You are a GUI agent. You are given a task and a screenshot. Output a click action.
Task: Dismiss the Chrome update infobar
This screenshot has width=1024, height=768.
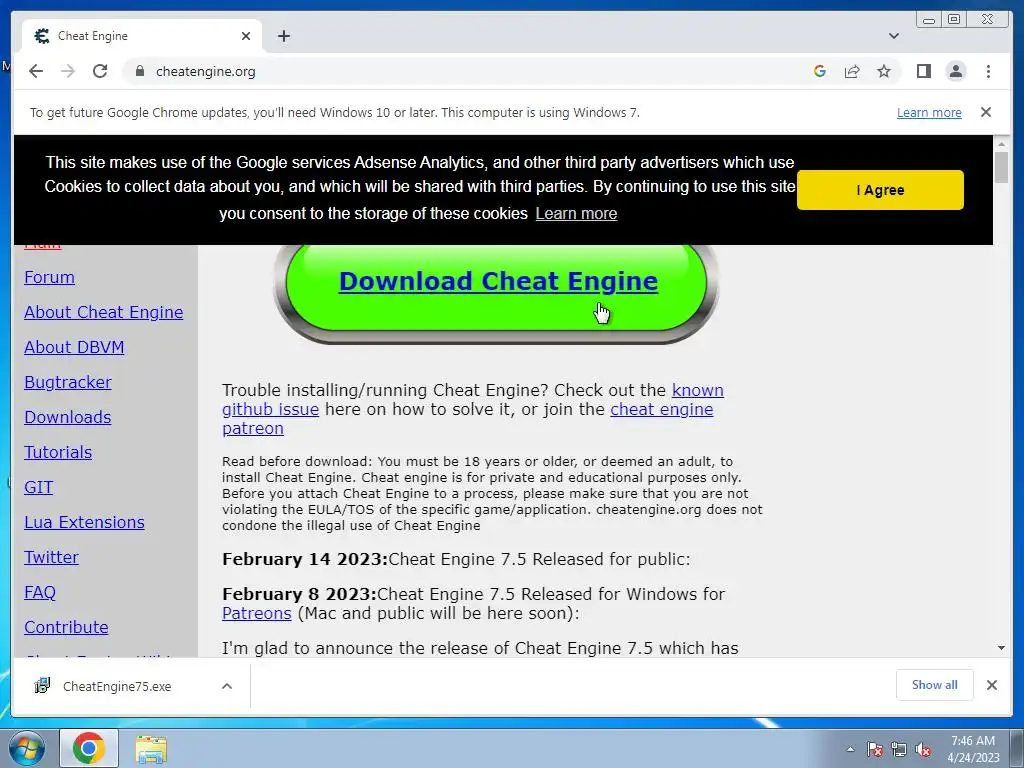click(986, 112)
